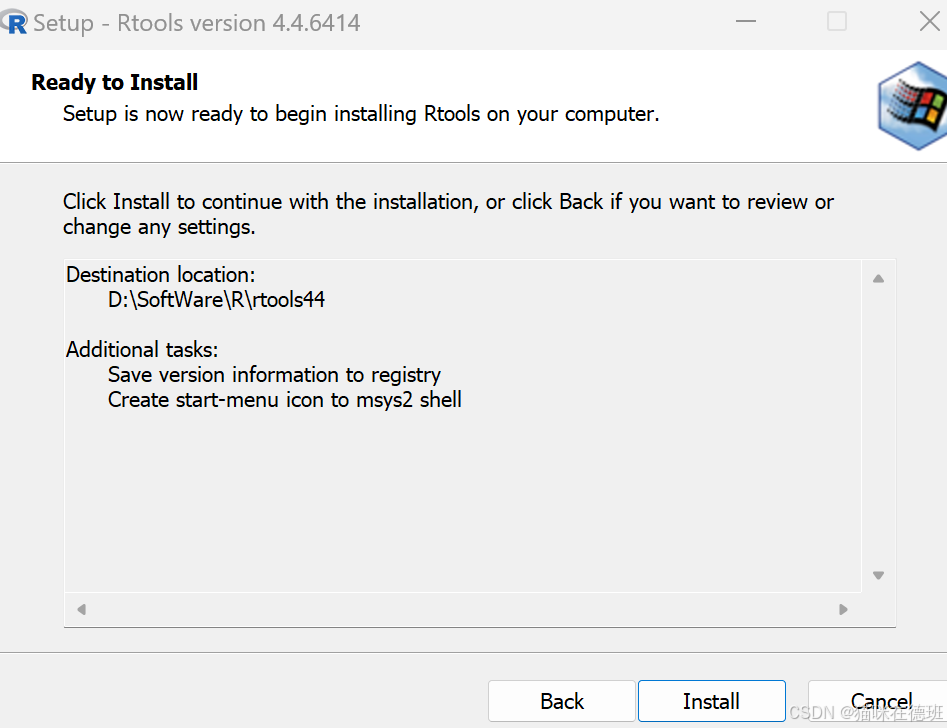Screen dimensions: 947x728
Task: Click the 'Destination location:' label
Action: pos(161,275)
